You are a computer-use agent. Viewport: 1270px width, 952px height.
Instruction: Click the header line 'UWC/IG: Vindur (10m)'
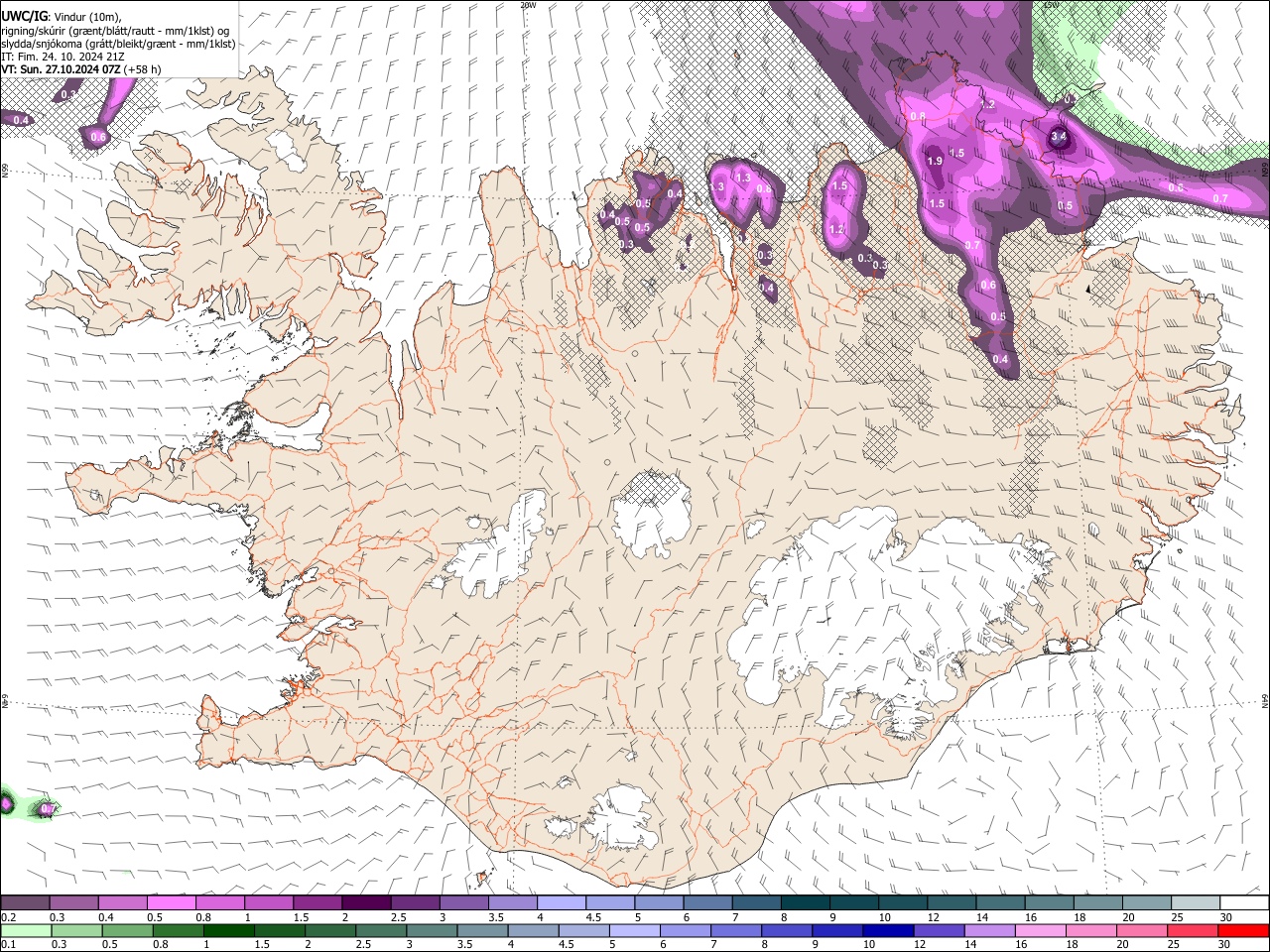click(x=62, y=17)
